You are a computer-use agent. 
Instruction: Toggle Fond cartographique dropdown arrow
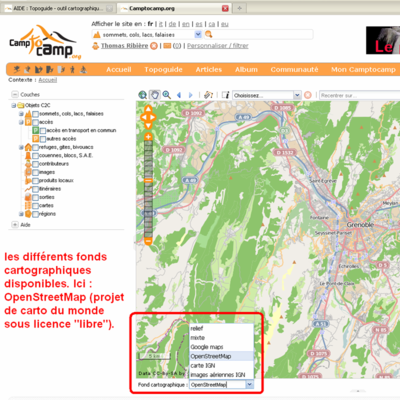coord(249,385)
